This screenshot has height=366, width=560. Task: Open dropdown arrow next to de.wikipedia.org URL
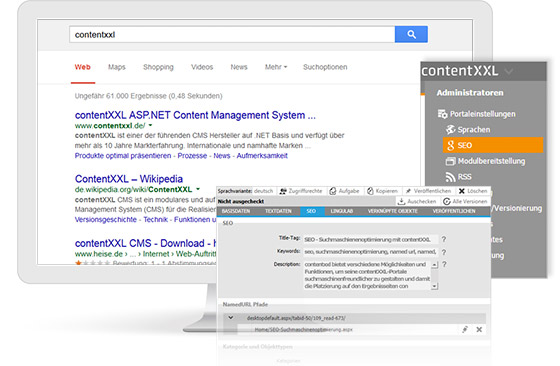[x=198, y=189]
